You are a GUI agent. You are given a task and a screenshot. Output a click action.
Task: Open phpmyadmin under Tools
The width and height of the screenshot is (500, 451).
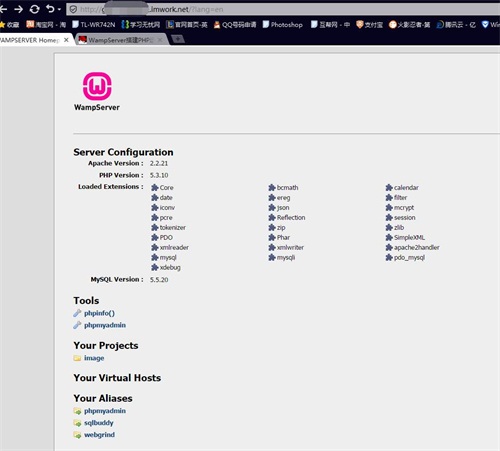point(105,325)
